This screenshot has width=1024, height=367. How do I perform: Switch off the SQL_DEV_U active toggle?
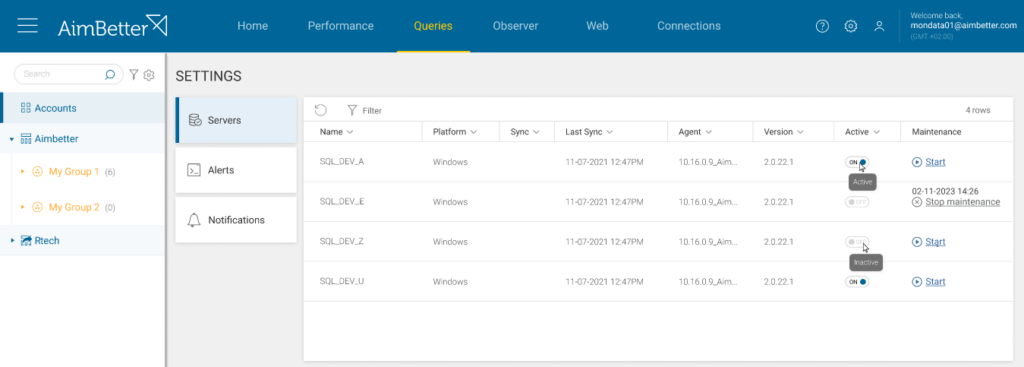pos(857,281)
